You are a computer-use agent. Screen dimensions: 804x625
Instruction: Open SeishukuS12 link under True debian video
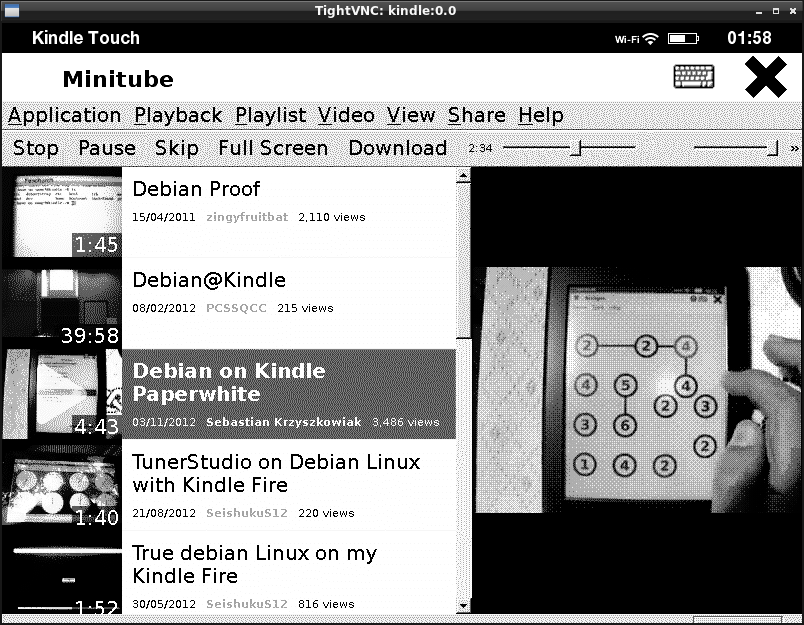(x=247, y=604)
